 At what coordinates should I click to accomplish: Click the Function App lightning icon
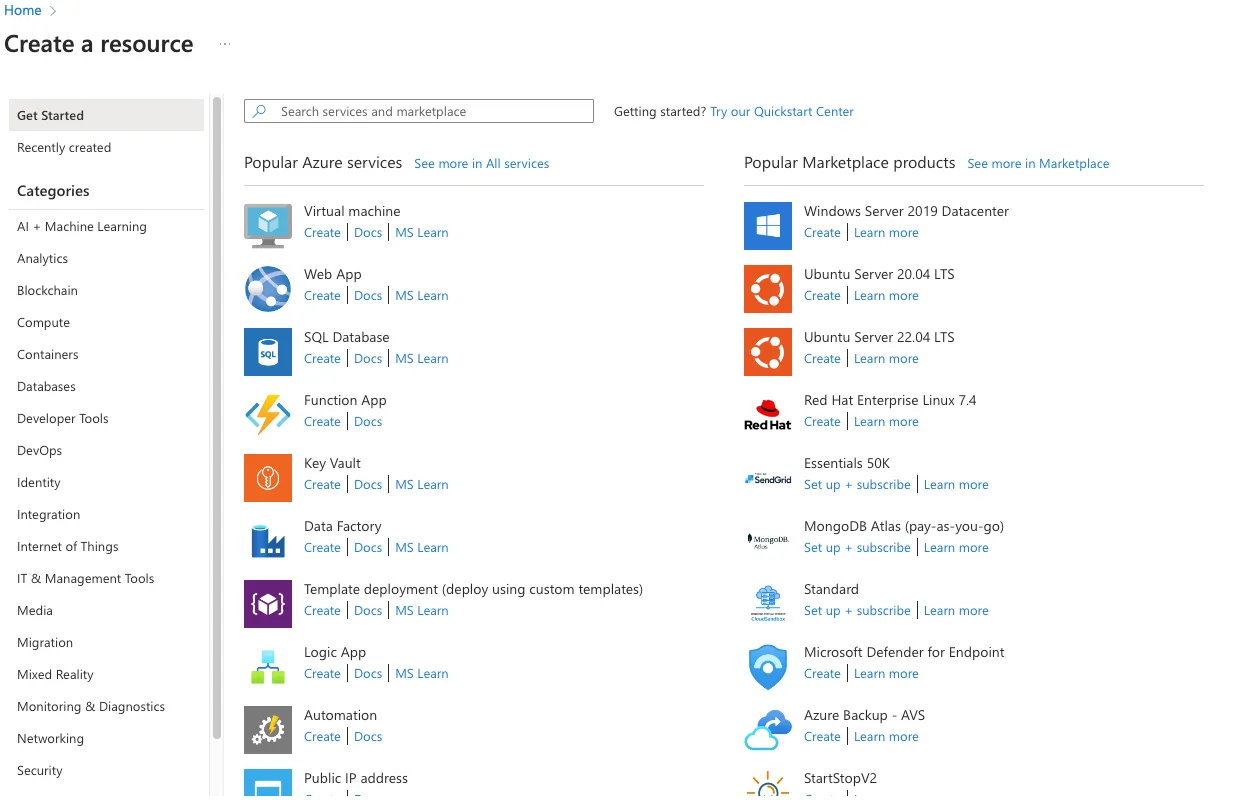[x=268, y=415]
